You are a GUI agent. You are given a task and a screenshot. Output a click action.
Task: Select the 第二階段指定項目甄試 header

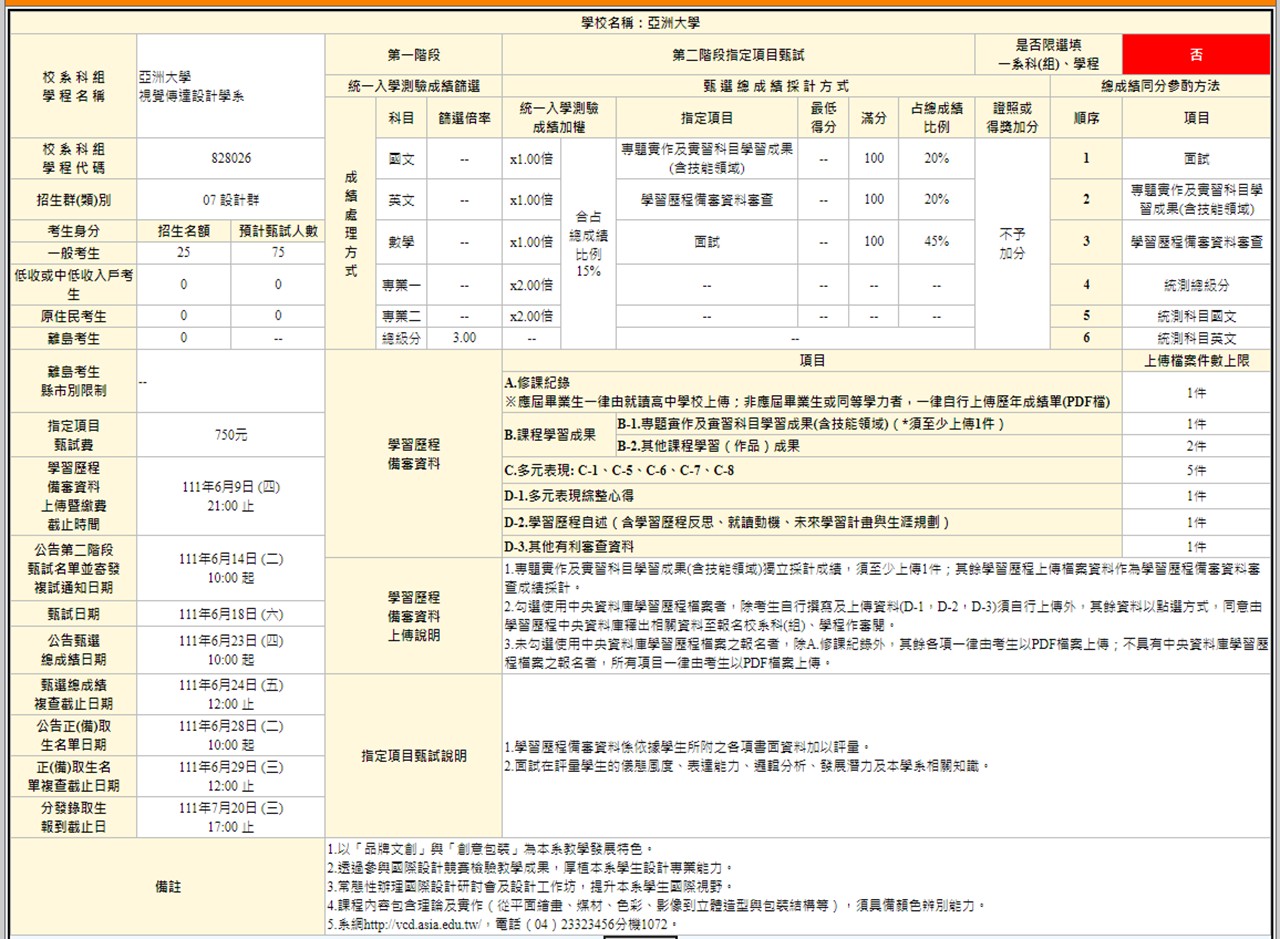click(x=738, y=55)
